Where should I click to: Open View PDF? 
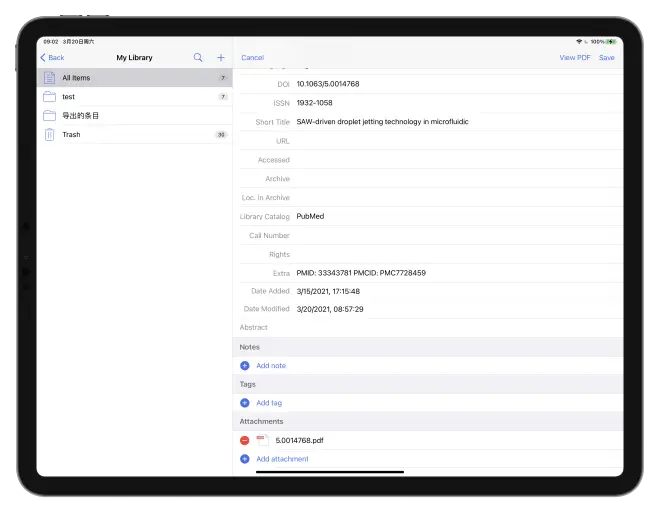point(575,58)
